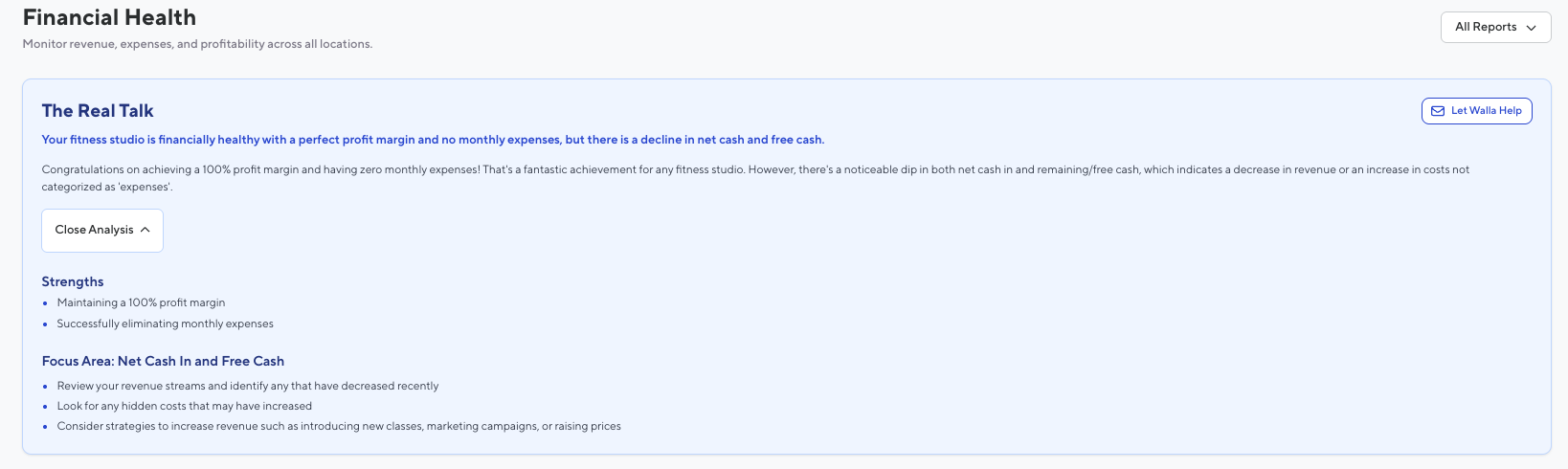Viewport: 1568px width, 469px height.
Task: Click the chevron-up icon beside Close Analysis
Action: pyautogui.click(x=146, y=231)
